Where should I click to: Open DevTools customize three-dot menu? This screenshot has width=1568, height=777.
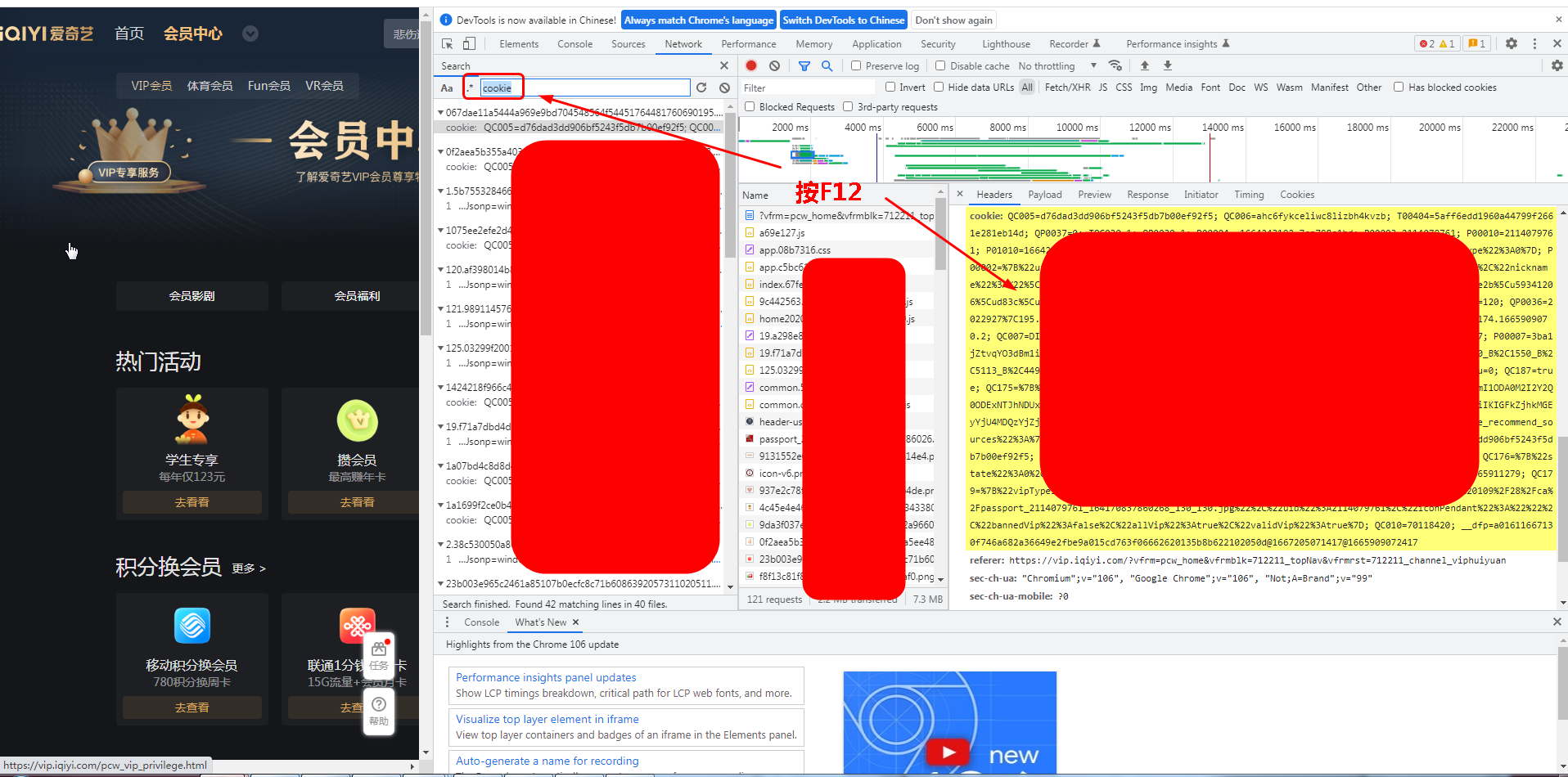1534,43
